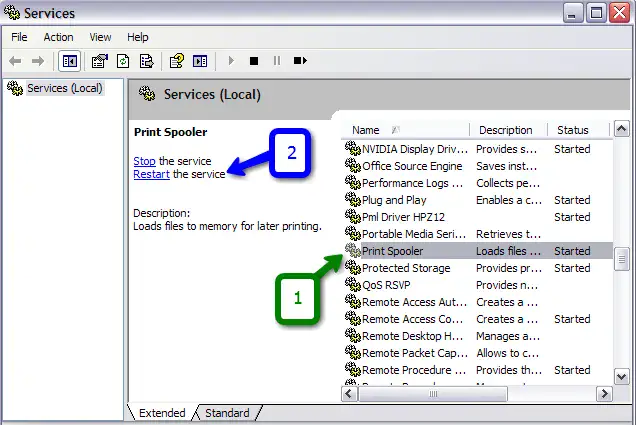Viewport: 636px width, 425px height.
Task: Click the Pml Driver HPZ12 gear icon
Action: 353,217
